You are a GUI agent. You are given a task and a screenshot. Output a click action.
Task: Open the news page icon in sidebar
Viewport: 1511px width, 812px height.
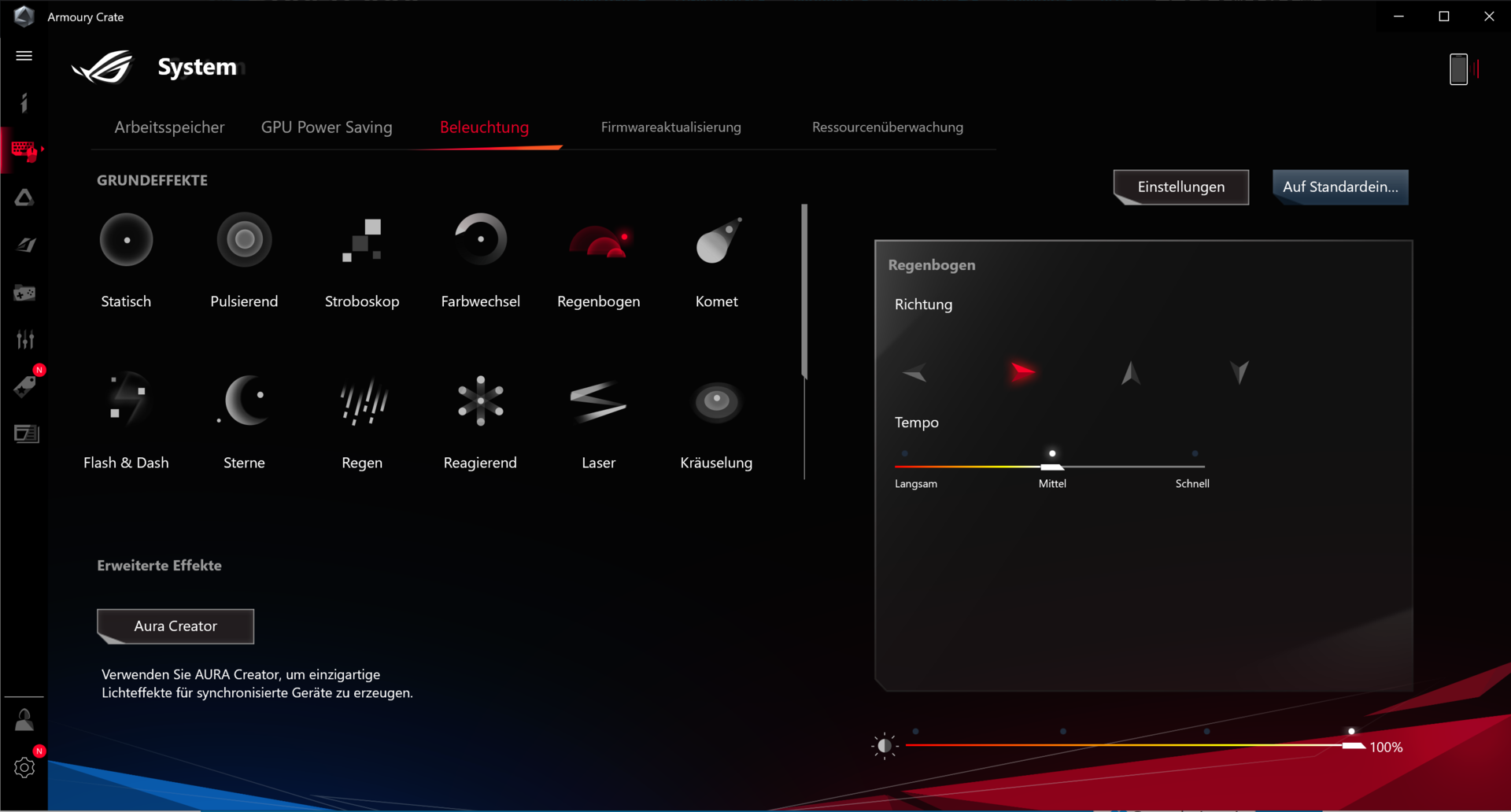(x=26, y=434)
